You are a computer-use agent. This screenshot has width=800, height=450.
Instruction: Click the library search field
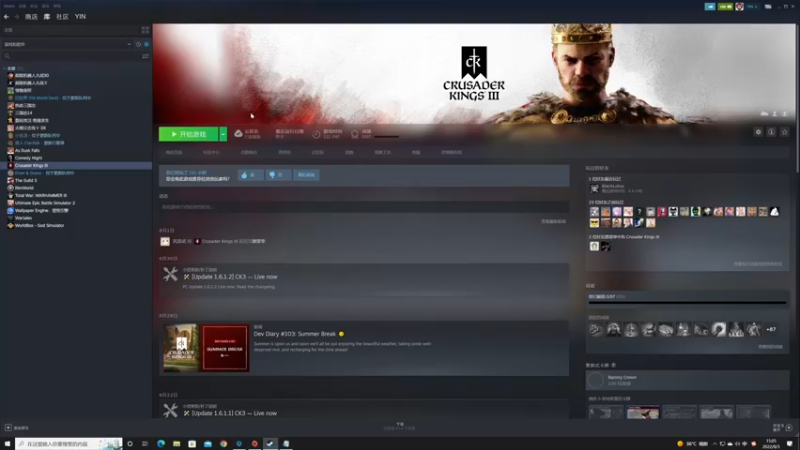pyautogui.click(x=71, y=56)
